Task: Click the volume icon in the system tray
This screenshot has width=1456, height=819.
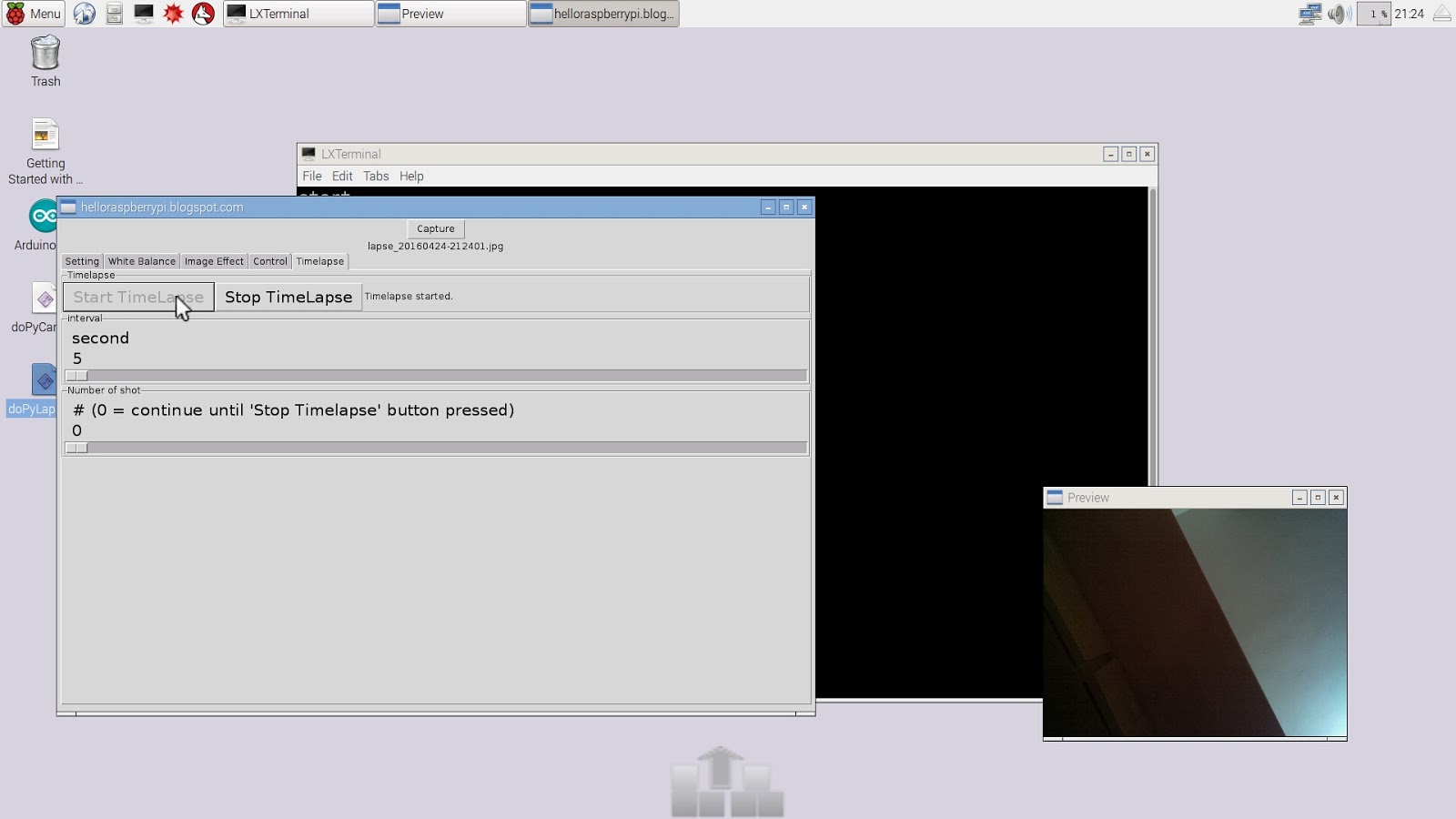Action: point(1337,14)
